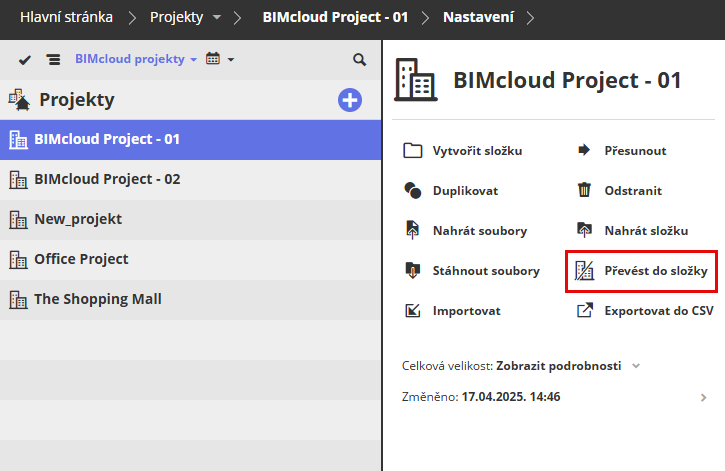Select BIMcloud Project - 01 in list
This screenshot has height=471, width=725.
190,140
